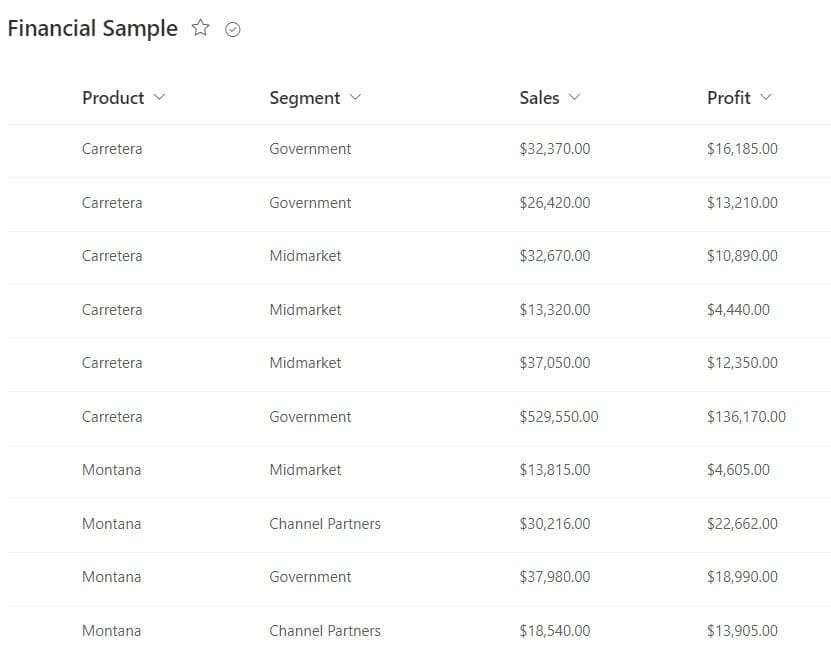Click the $529,550.00 sales value
This screenshot has height=657, width=831.
pos(559,416)
